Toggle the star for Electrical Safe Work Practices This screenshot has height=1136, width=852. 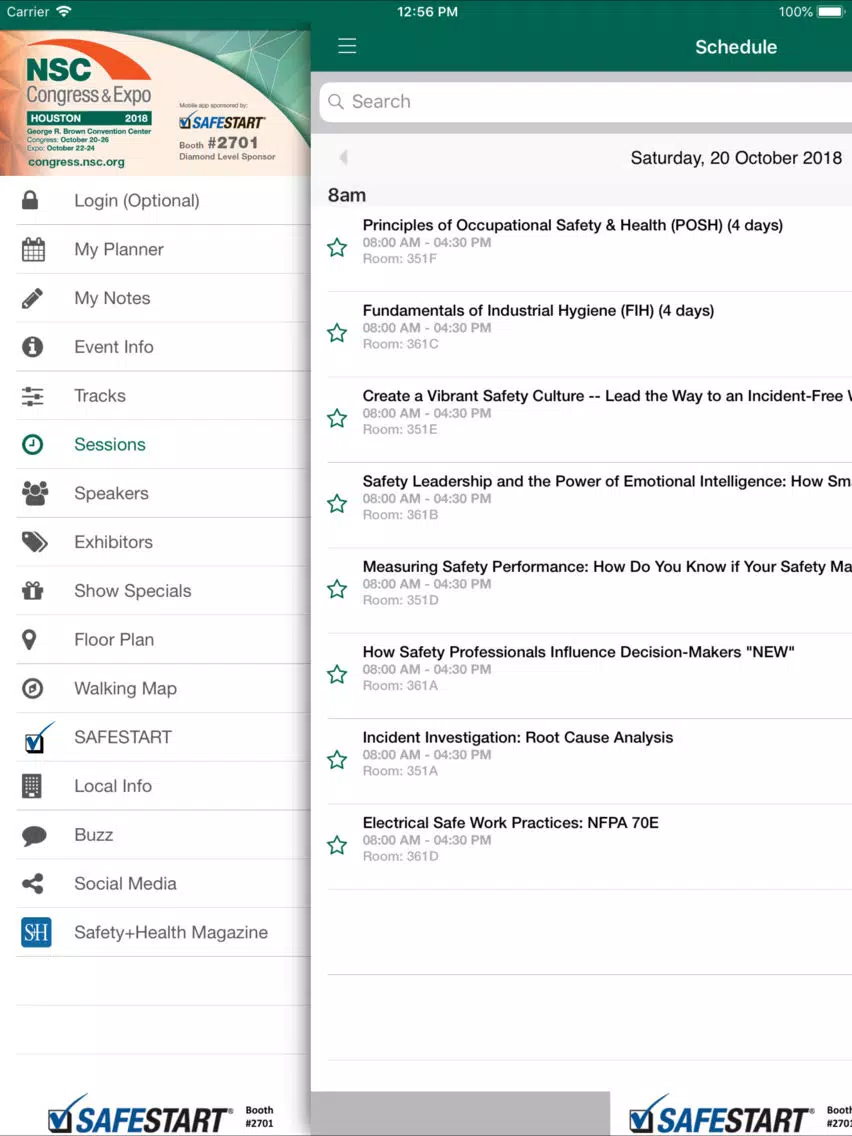click(337, 845)
